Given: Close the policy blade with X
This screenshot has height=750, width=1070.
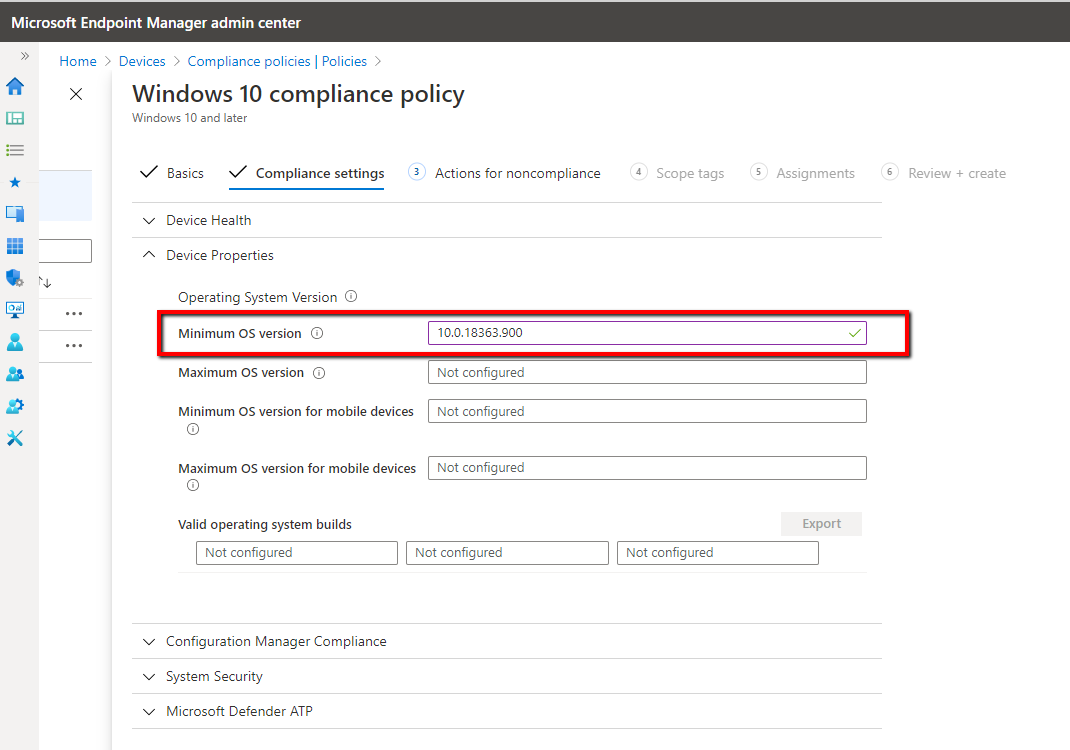Looking at the screenshot, I should pos(76,94).
